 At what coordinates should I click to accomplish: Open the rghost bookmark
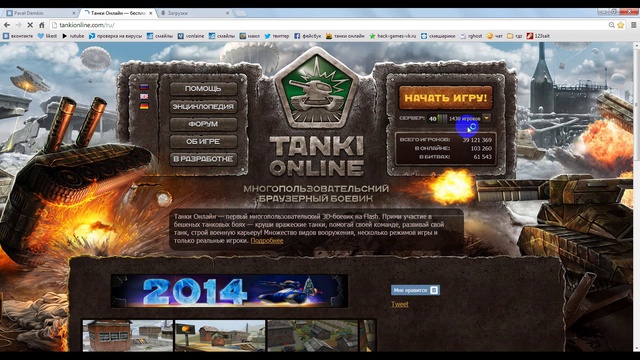click(471, 36)
